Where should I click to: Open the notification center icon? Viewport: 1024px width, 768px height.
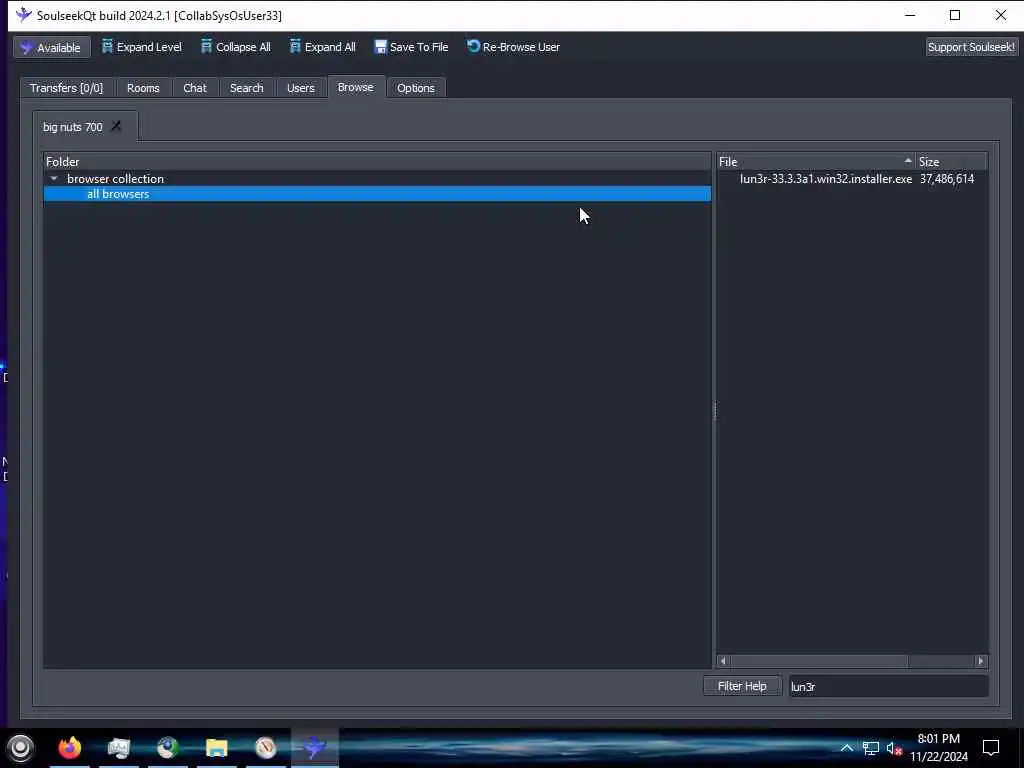tap(991, 748)
